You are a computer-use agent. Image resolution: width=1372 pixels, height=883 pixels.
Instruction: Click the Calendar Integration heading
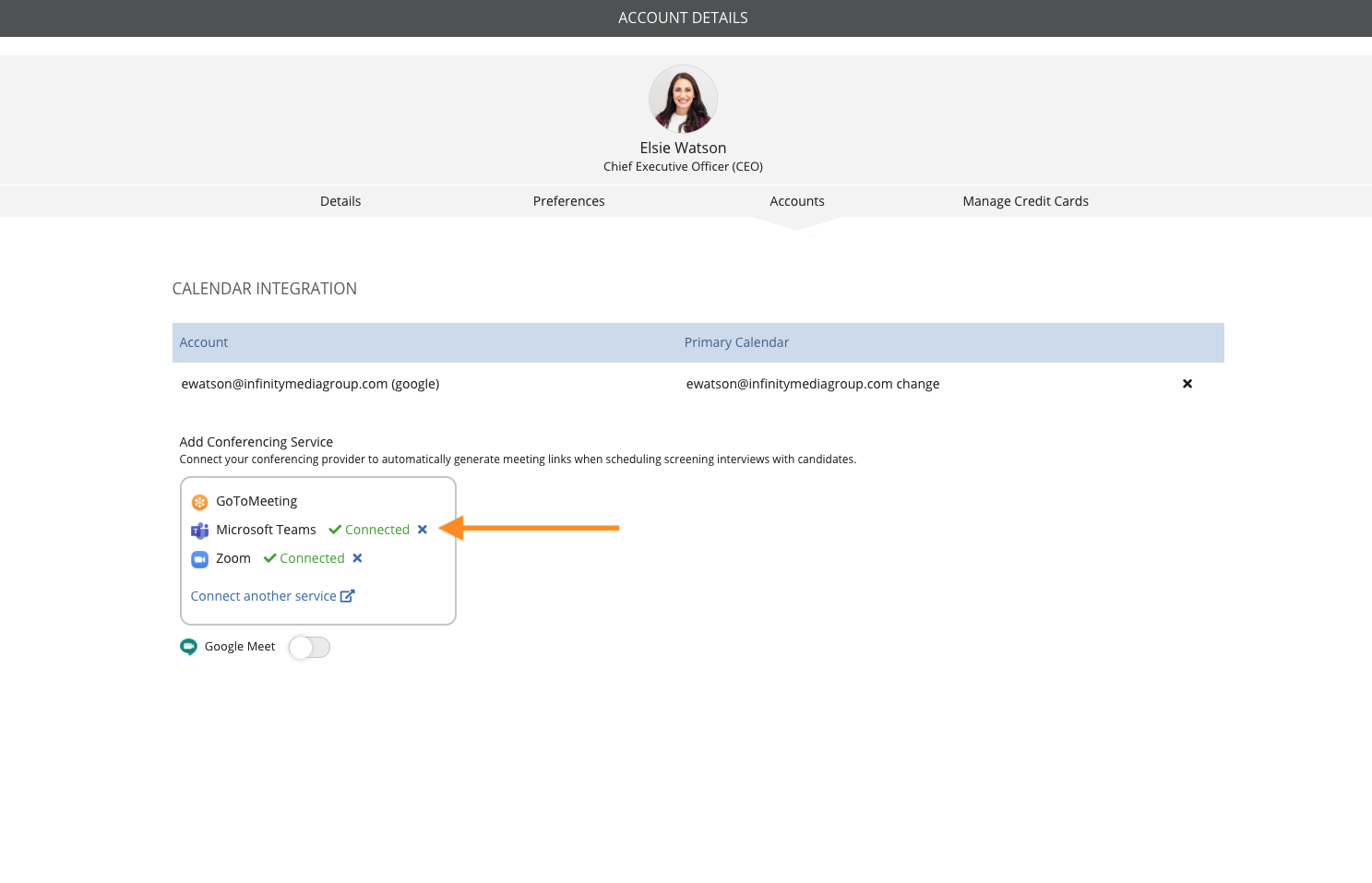click(x=265, y=289)
